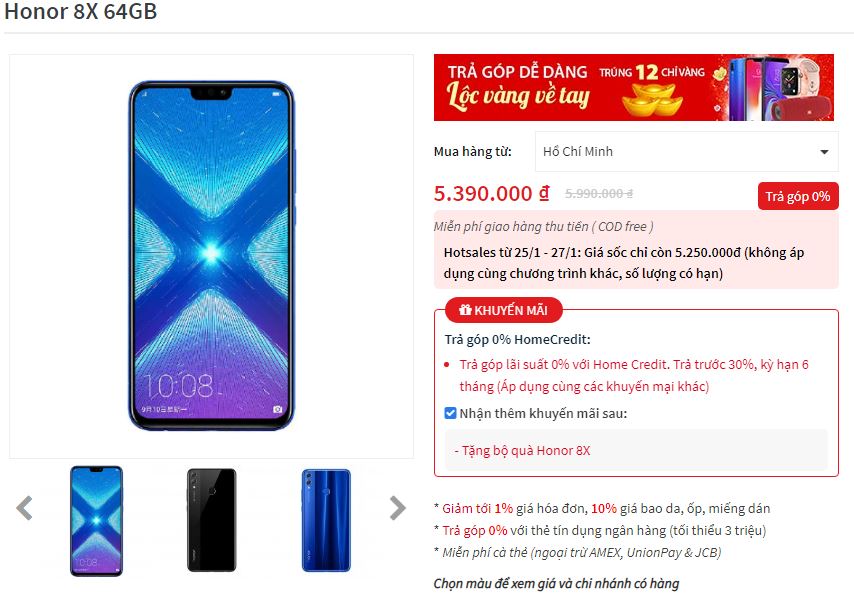The height and width of the screenshot is (593, 854).
Task: Open the Hồ Chí Minh location dropdown
Action: tap(686, 151)
